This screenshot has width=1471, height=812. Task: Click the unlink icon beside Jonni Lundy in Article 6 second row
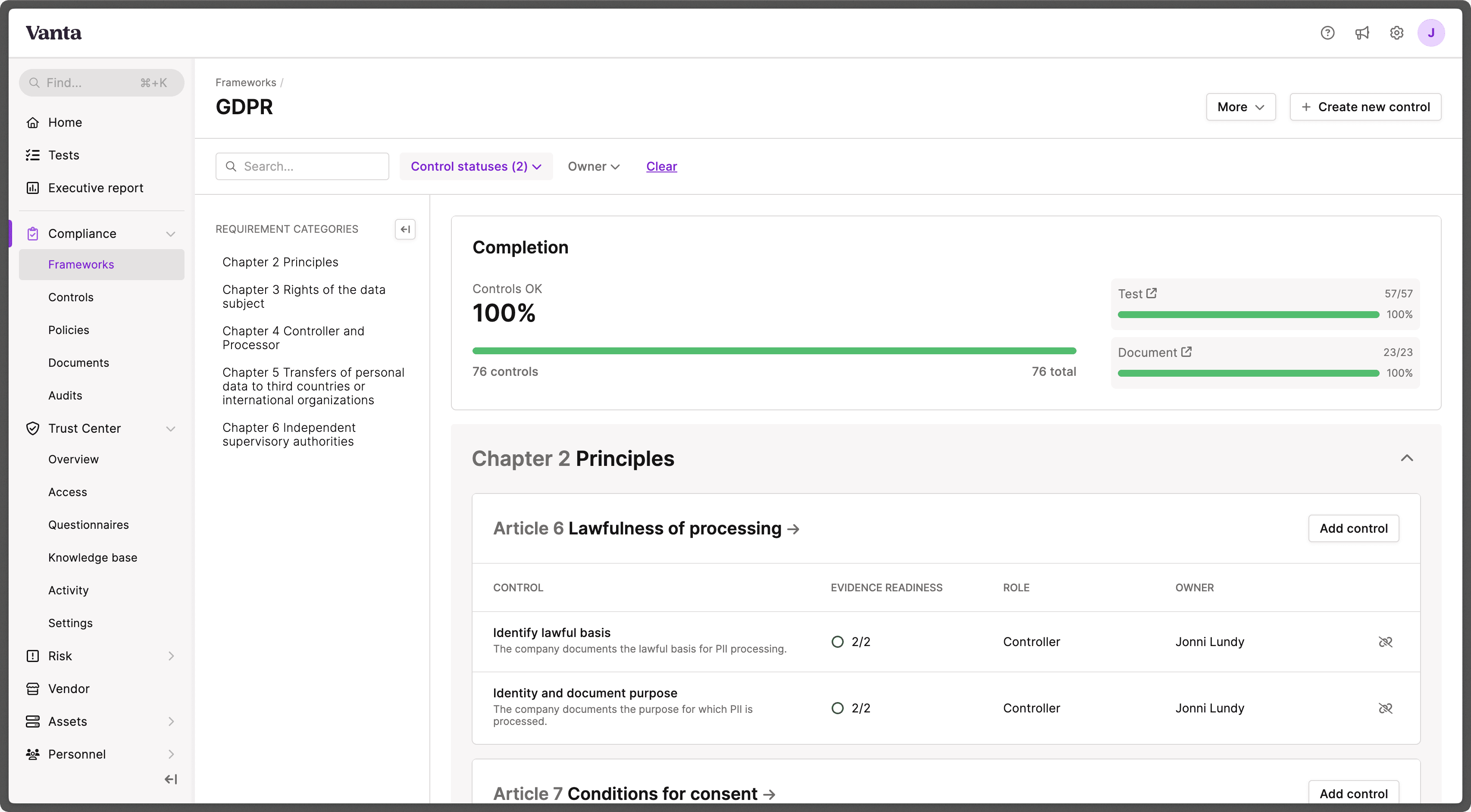point(1386,708)
